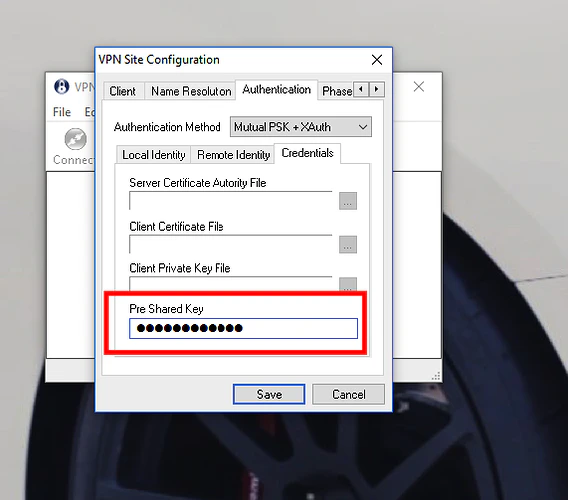
Task: Select the Credentials sub-tab
Action: pyautogui.click(x=307, y=153)
